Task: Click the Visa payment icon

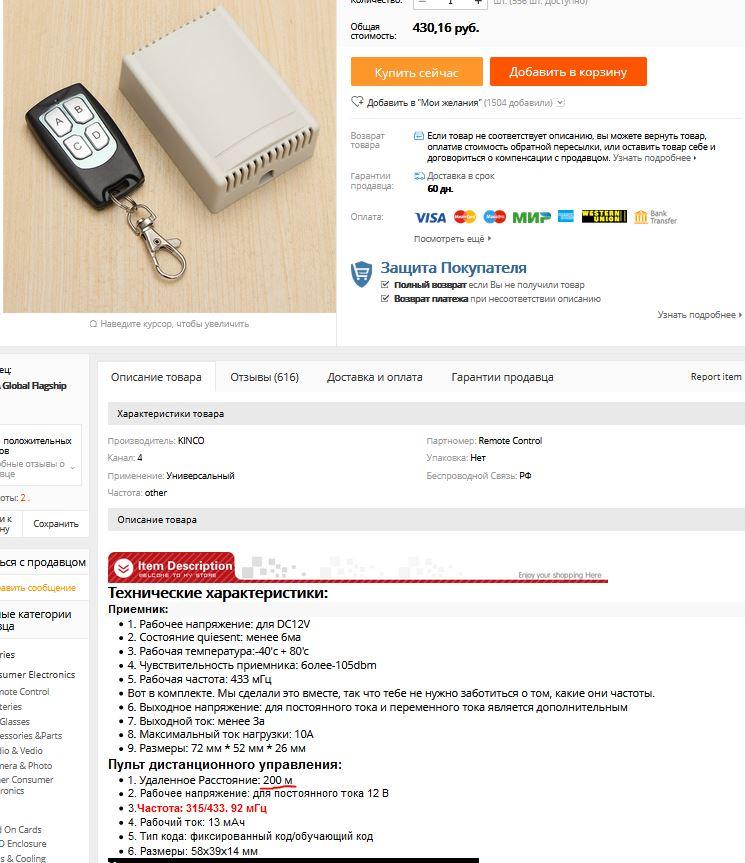Action: coord(430,217)
